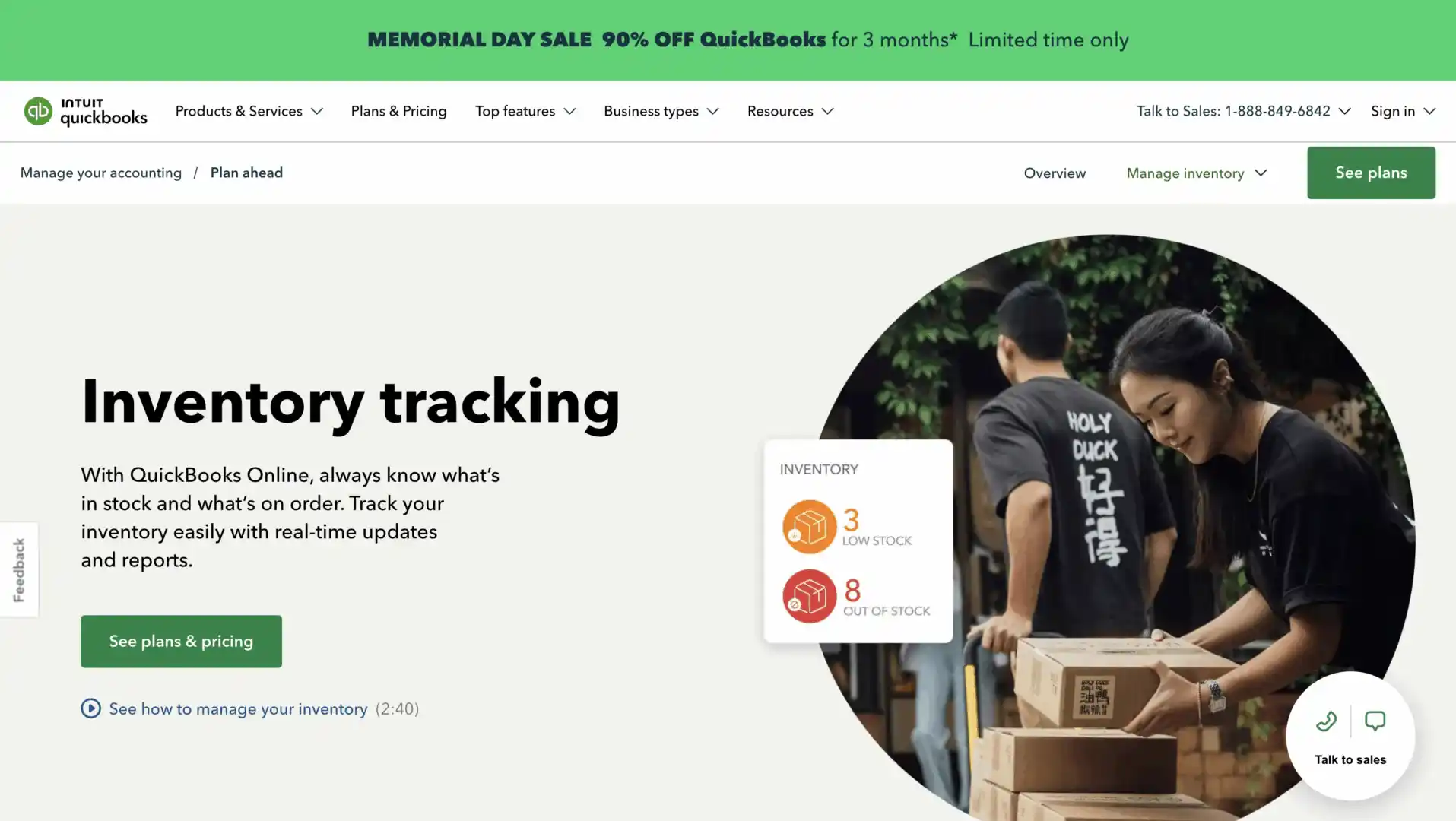
Task: Open the Sign in dropdown
Action: (1403, 111)
